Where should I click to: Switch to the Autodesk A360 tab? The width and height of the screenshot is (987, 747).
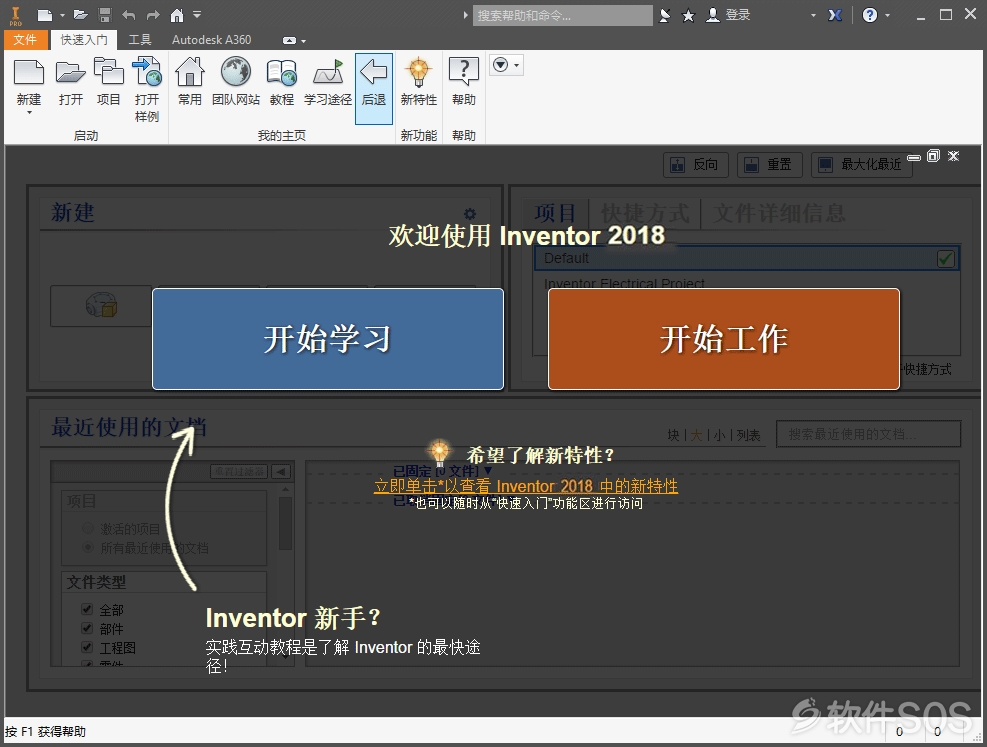[212, 40]
